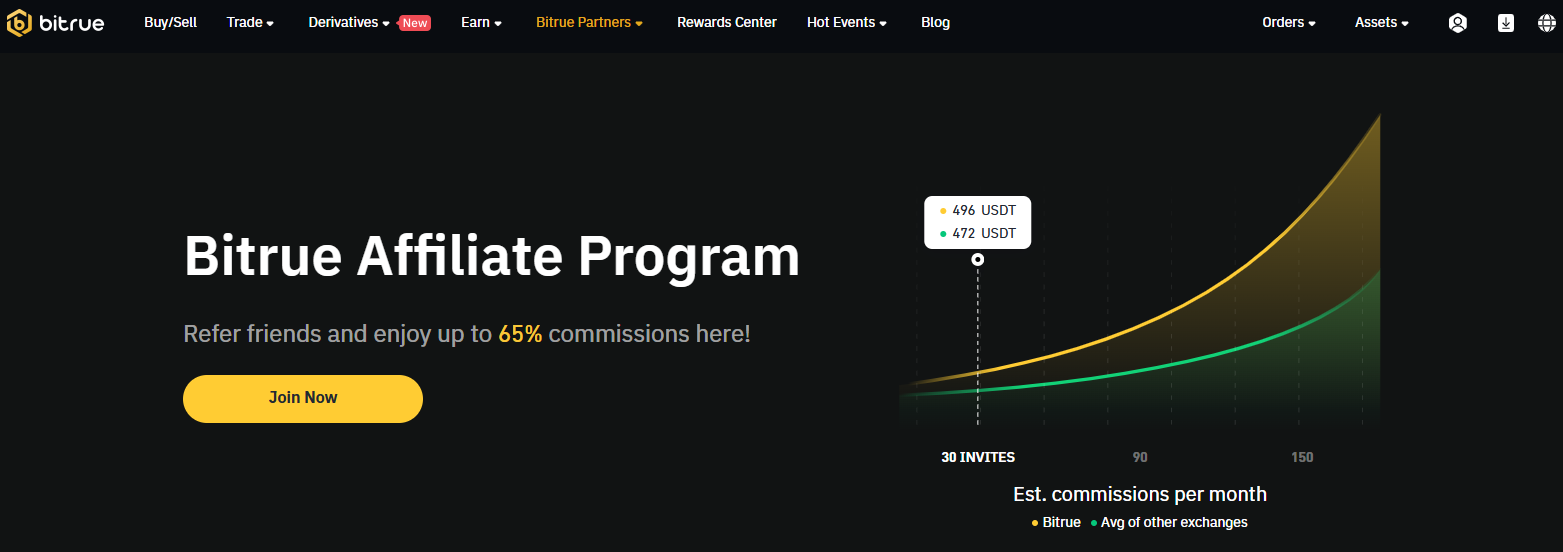The height and width of the screenshot is (552, 1563).
Task: Expand the Hot Events dropdown
Action: pyautogui.click(x=847, y=22)
